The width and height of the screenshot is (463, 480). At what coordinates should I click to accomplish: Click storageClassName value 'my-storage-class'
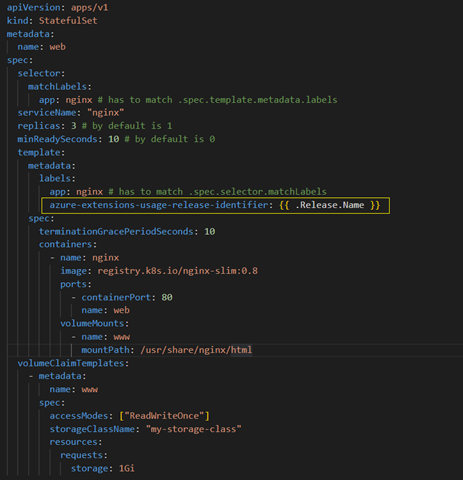click(193, 429)
